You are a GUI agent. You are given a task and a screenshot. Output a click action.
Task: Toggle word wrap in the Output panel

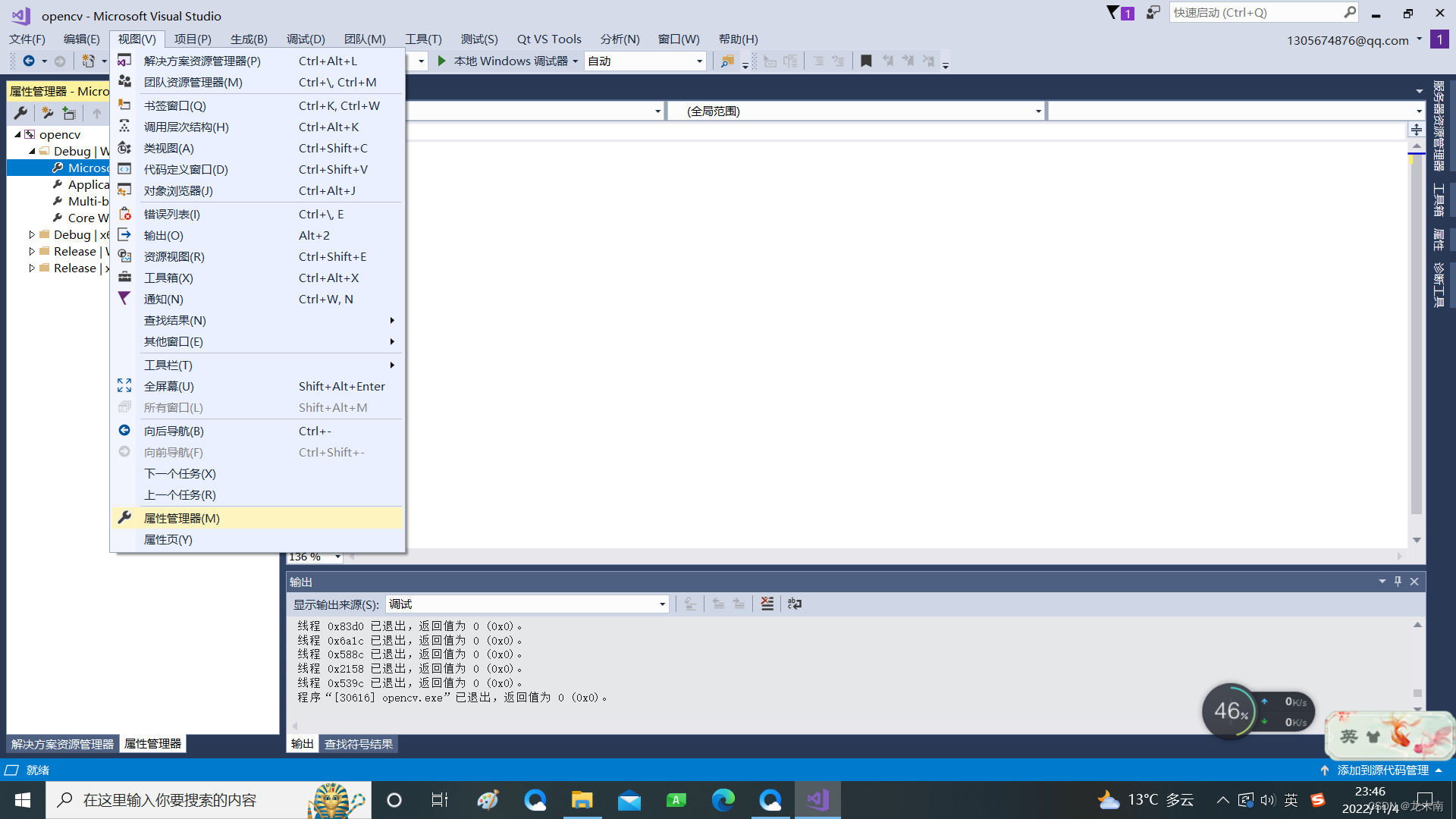tap(794, 604)
